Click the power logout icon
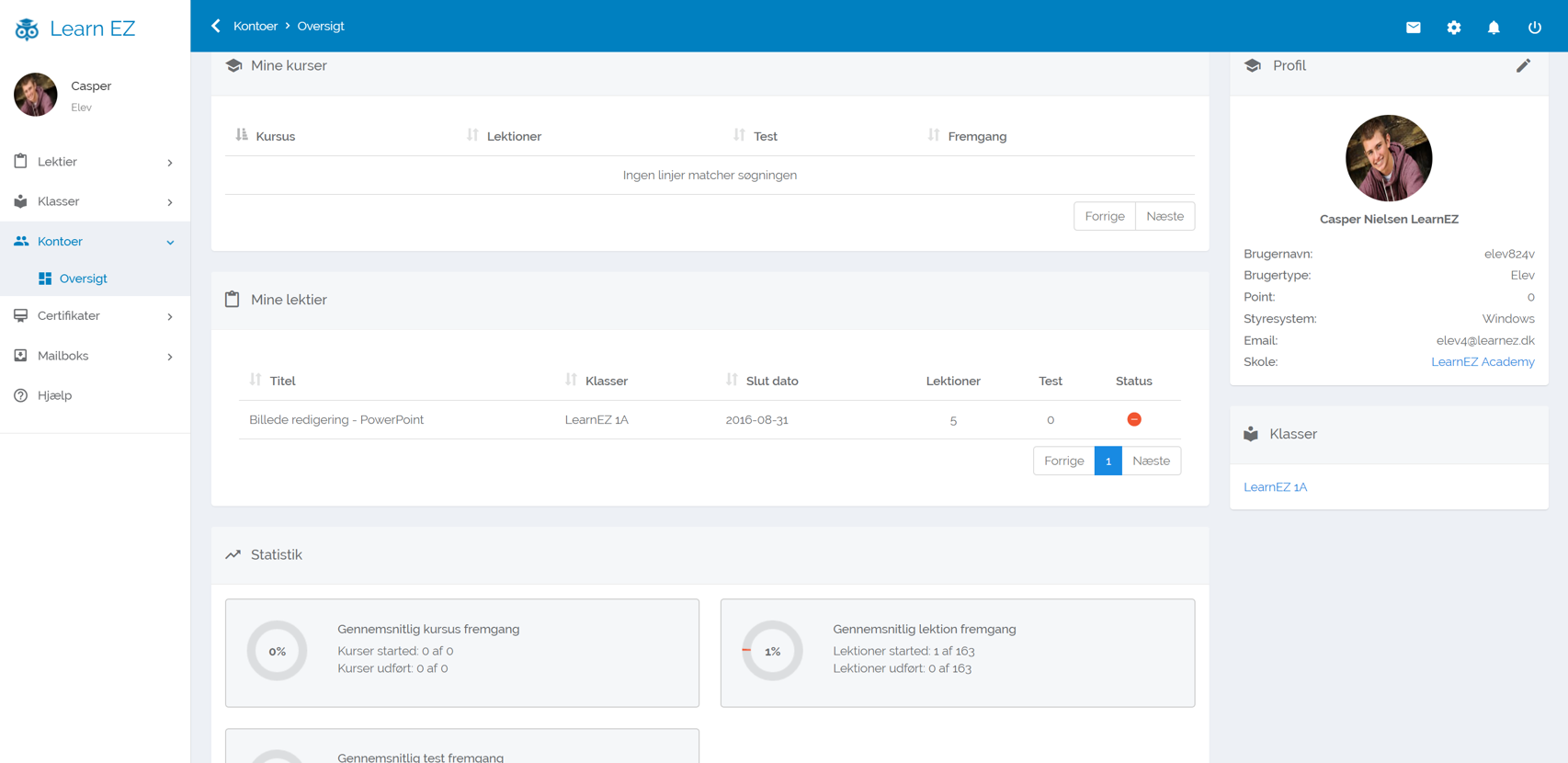 click(1534, 28)
